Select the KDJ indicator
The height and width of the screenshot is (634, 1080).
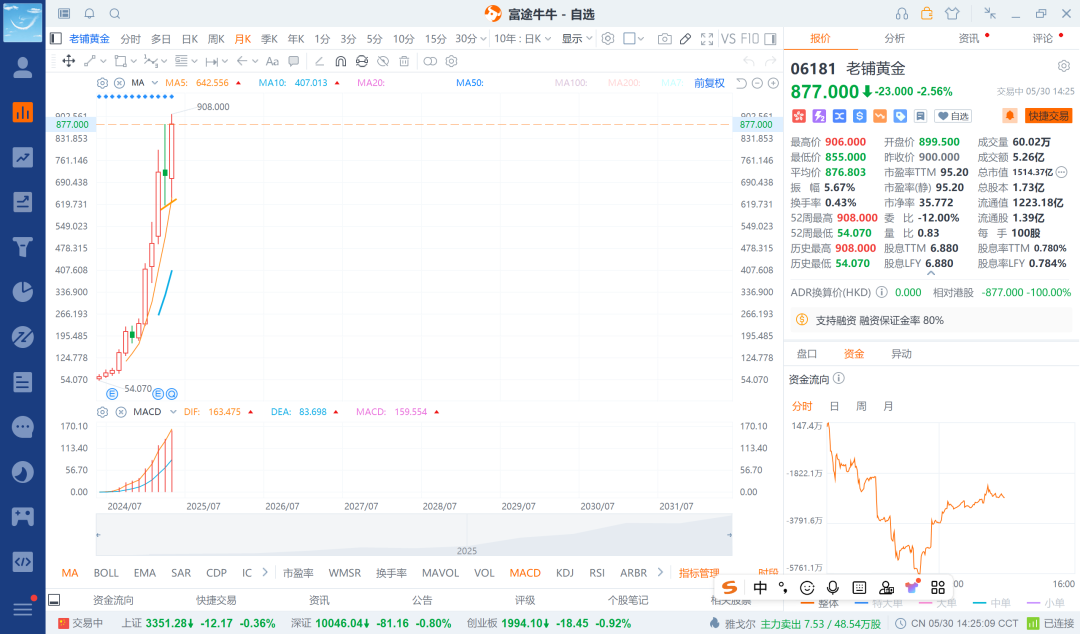[565, 573]
